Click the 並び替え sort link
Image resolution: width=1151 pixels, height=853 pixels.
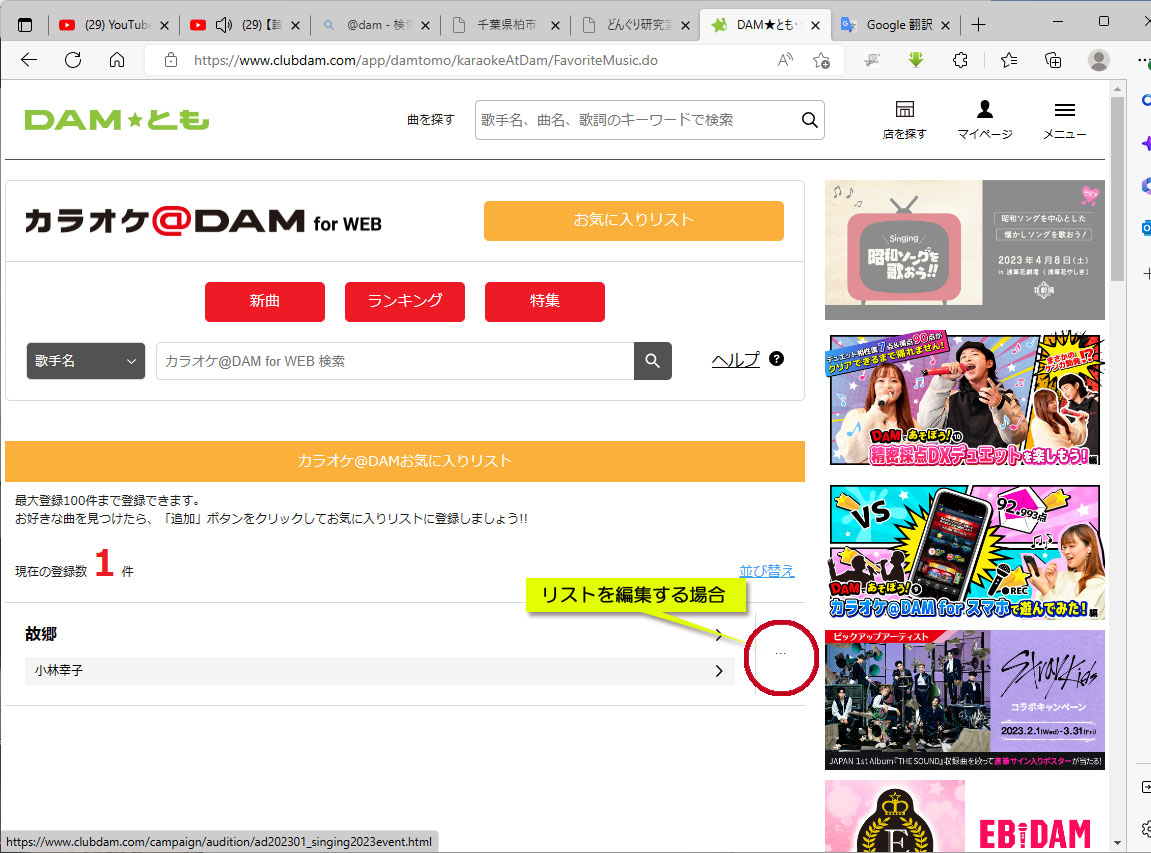click(766, 570)
